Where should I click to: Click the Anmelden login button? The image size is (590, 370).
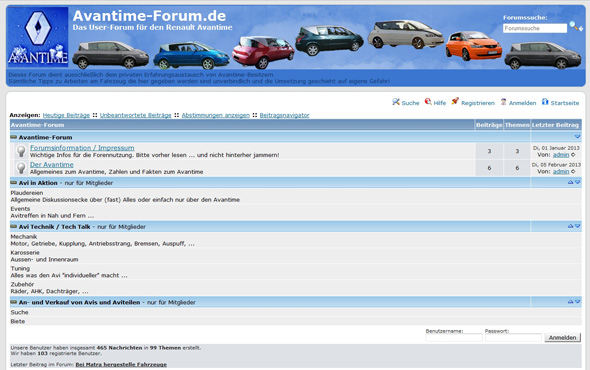tap(562, 338)
